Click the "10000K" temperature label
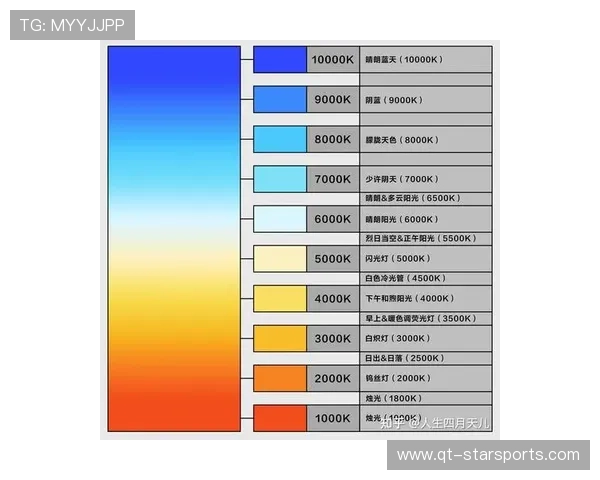The image size is (600, 480). 333,59
